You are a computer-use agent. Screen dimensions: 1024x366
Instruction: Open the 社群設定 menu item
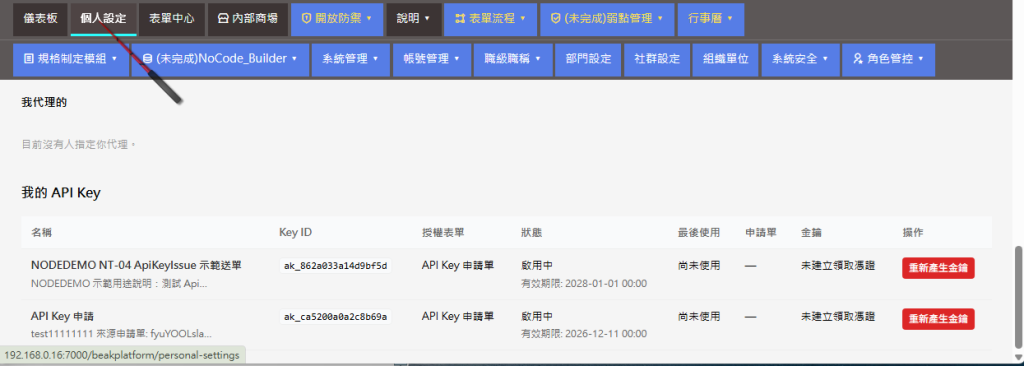pyautogui.click(x=657, y=59)
